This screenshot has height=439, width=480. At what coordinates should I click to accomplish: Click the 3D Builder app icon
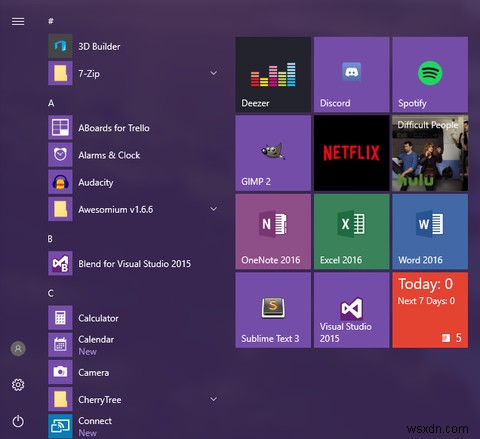pos(60,46)
